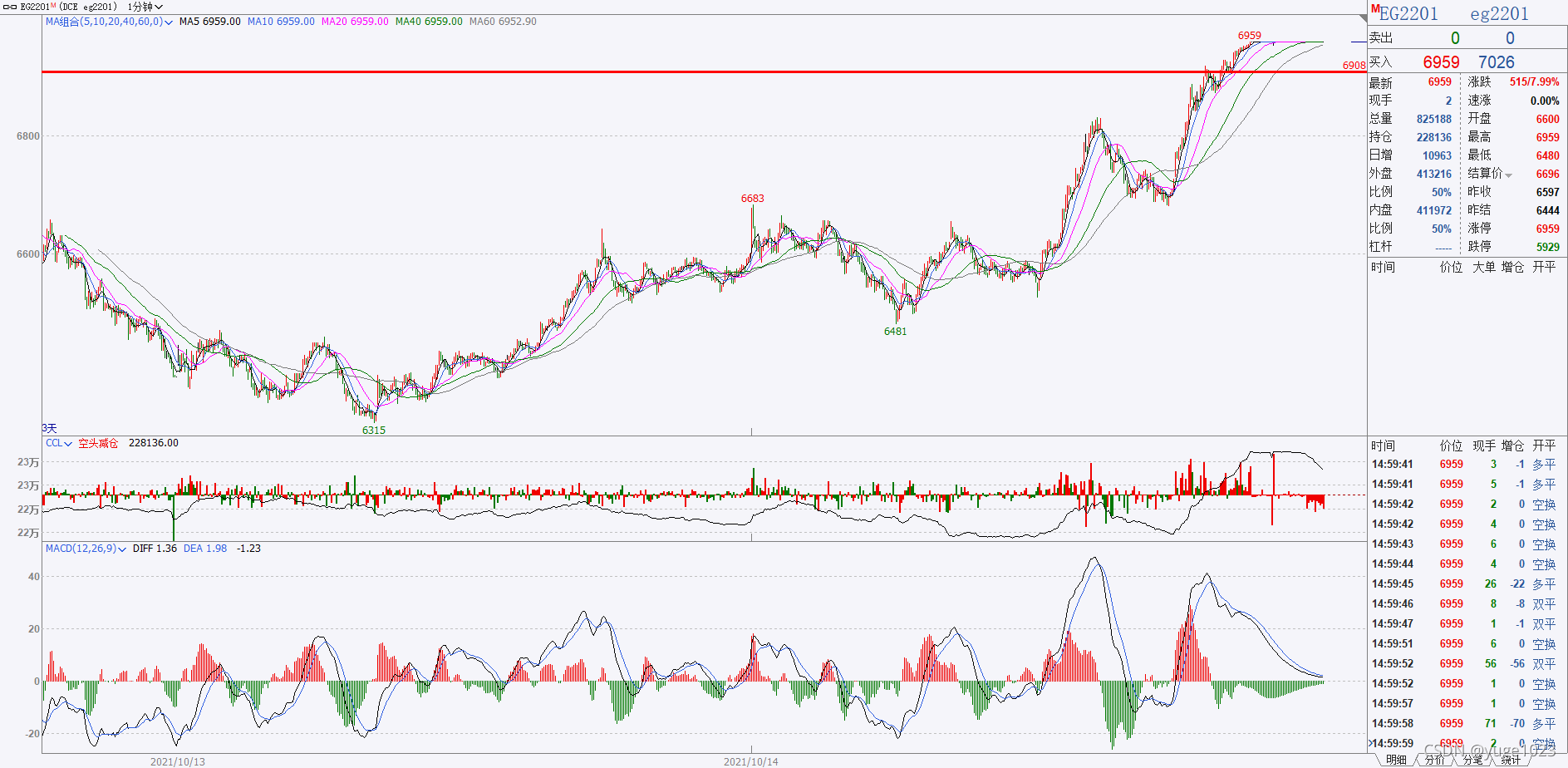The width and height of the screenshot is (1568, 768).
Task: Expand the MA组合(5,10,20,40,60,0) indicator dropdown
Action: tap(109, 22)
